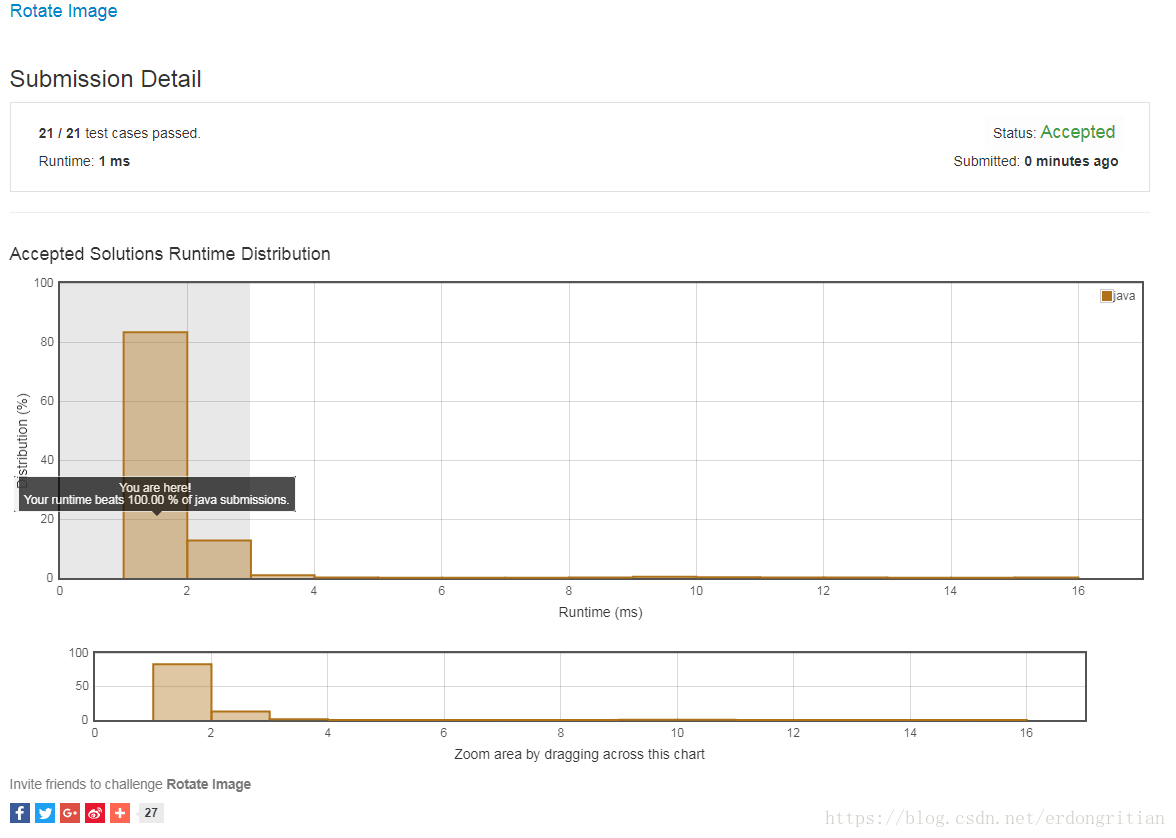Click "Invite friends to challenge Rotate Image" text

[x=130, y=784]
